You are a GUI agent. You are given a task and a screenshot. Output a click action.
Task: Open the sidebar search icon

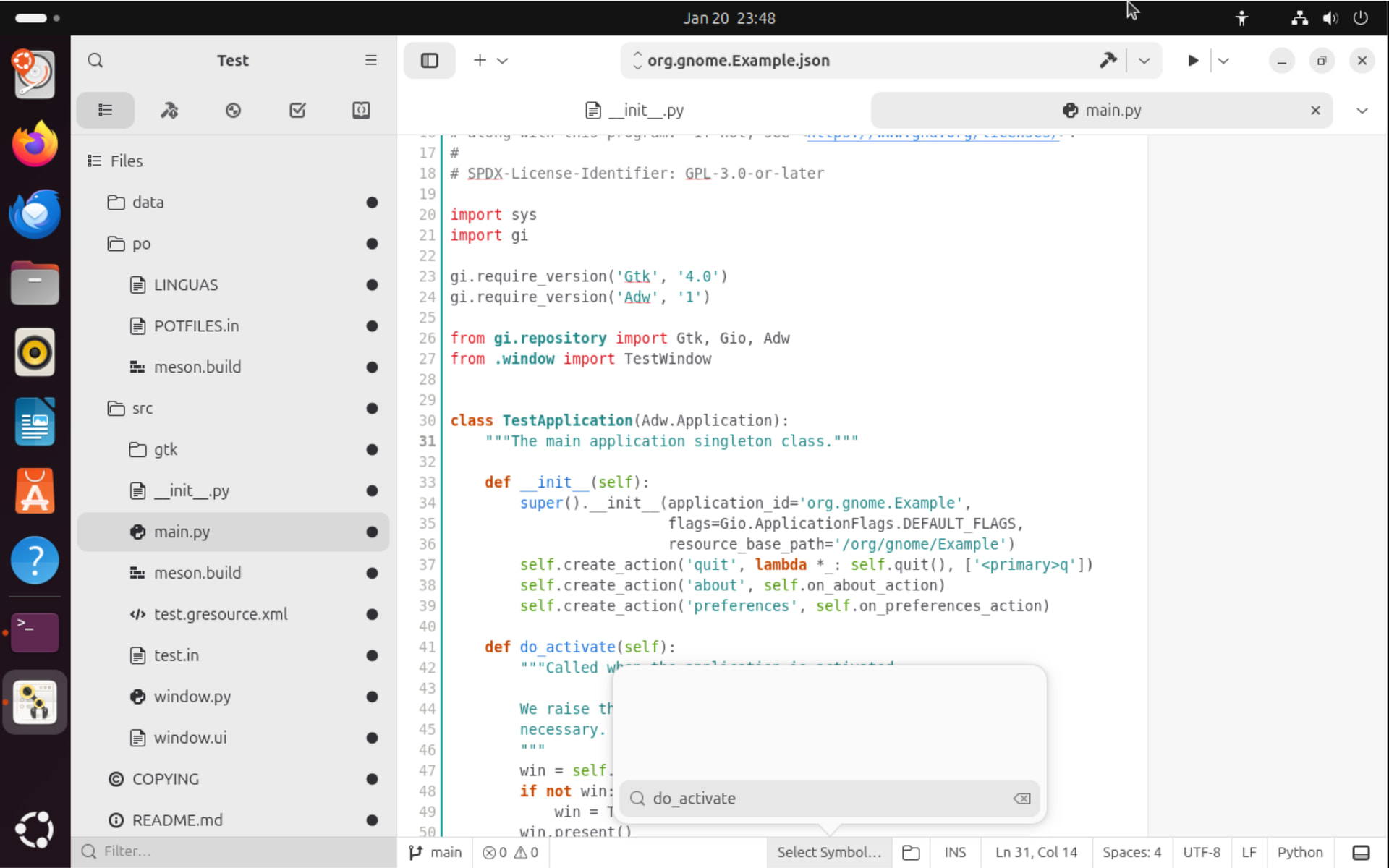click(95, 61)
